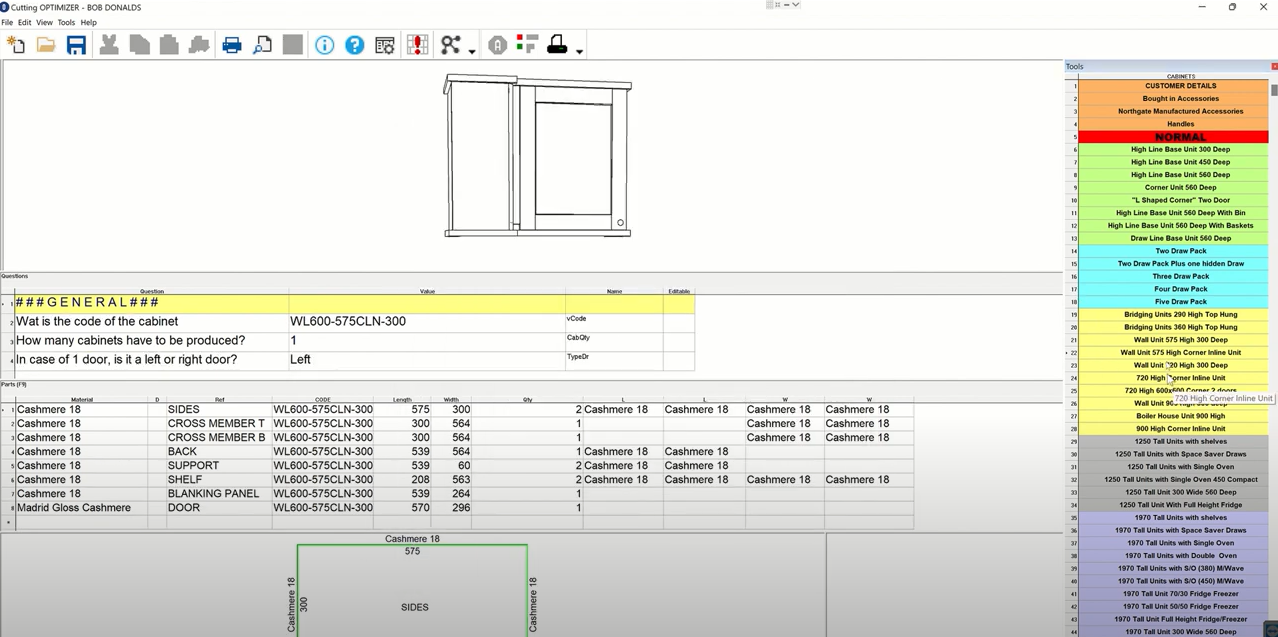Click the cabinet code value WL600-575CLN-300

point(348,321)
